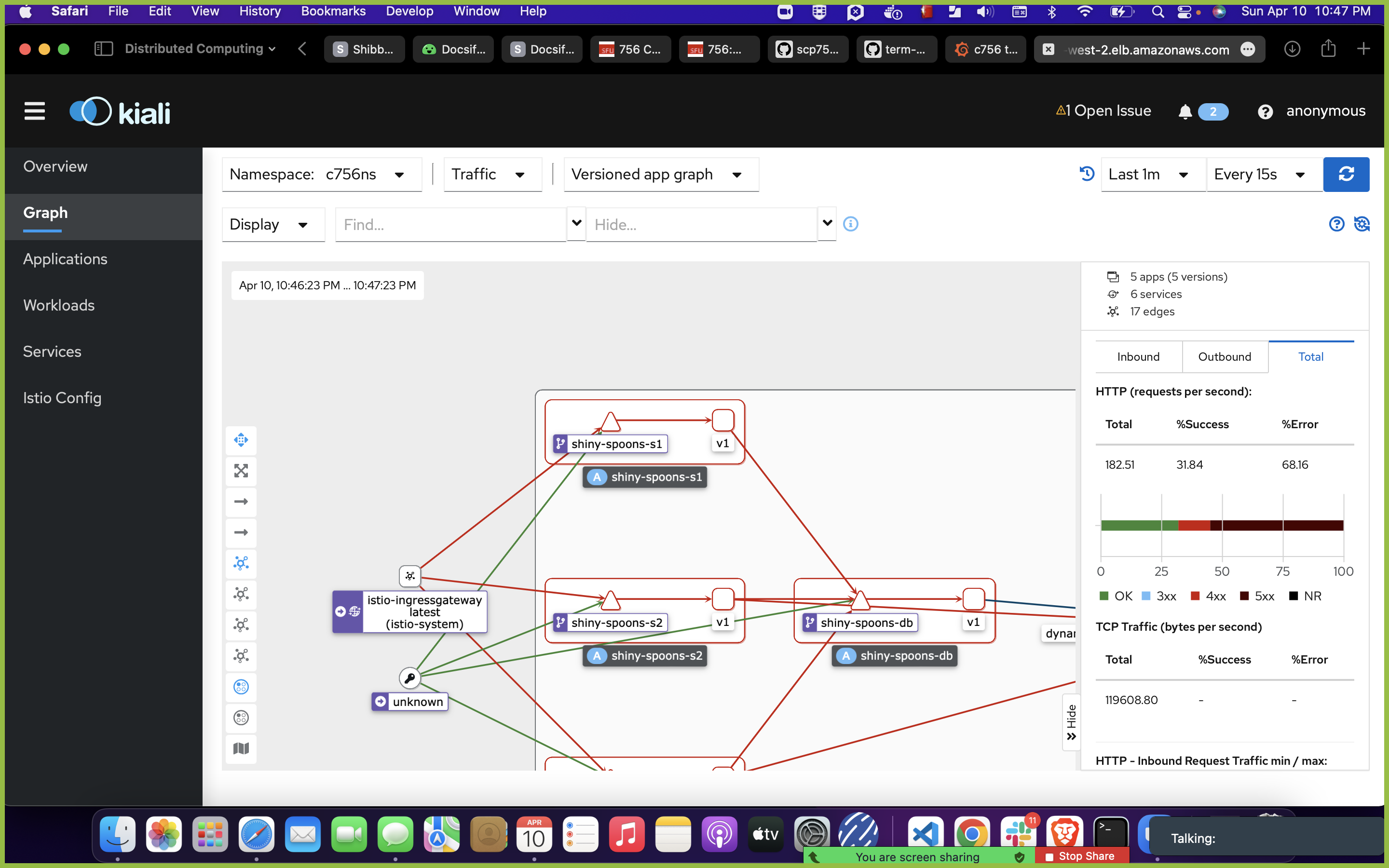
Task: Select the graph pan/drag tool
Action: [x=241, y=440]
